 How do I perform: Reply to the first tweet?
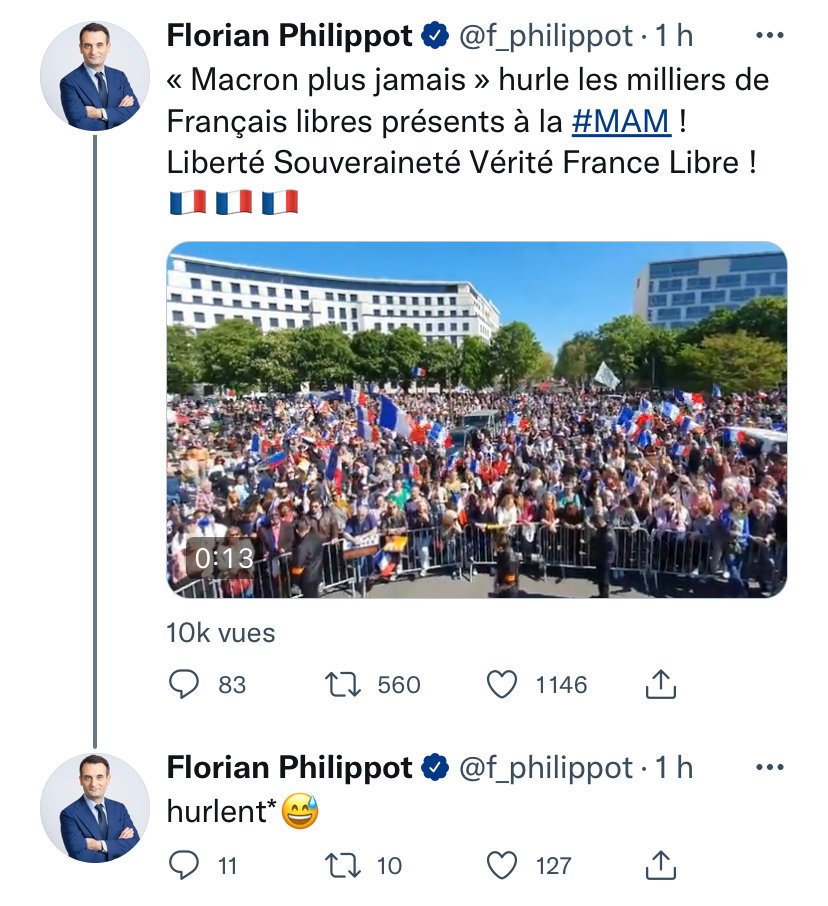tap(185, 685)
